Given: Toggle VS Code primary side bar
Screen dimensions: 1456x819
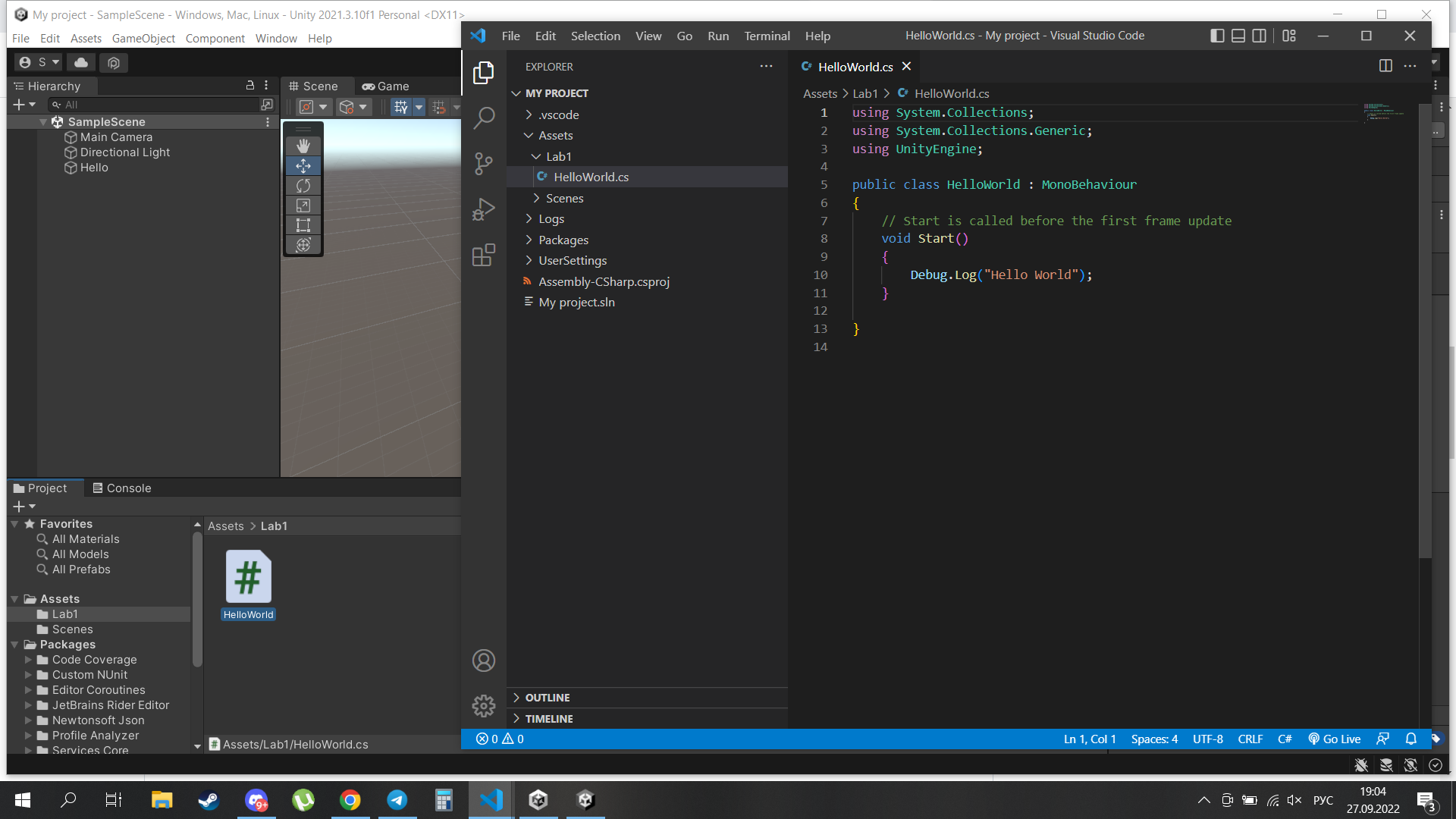Looking at the screenshot, I should point(1217,36).
